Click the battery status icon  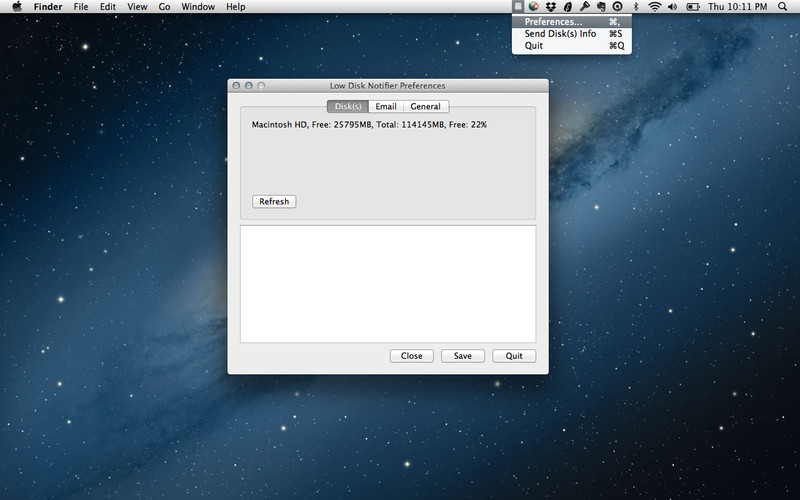point(693,7)
